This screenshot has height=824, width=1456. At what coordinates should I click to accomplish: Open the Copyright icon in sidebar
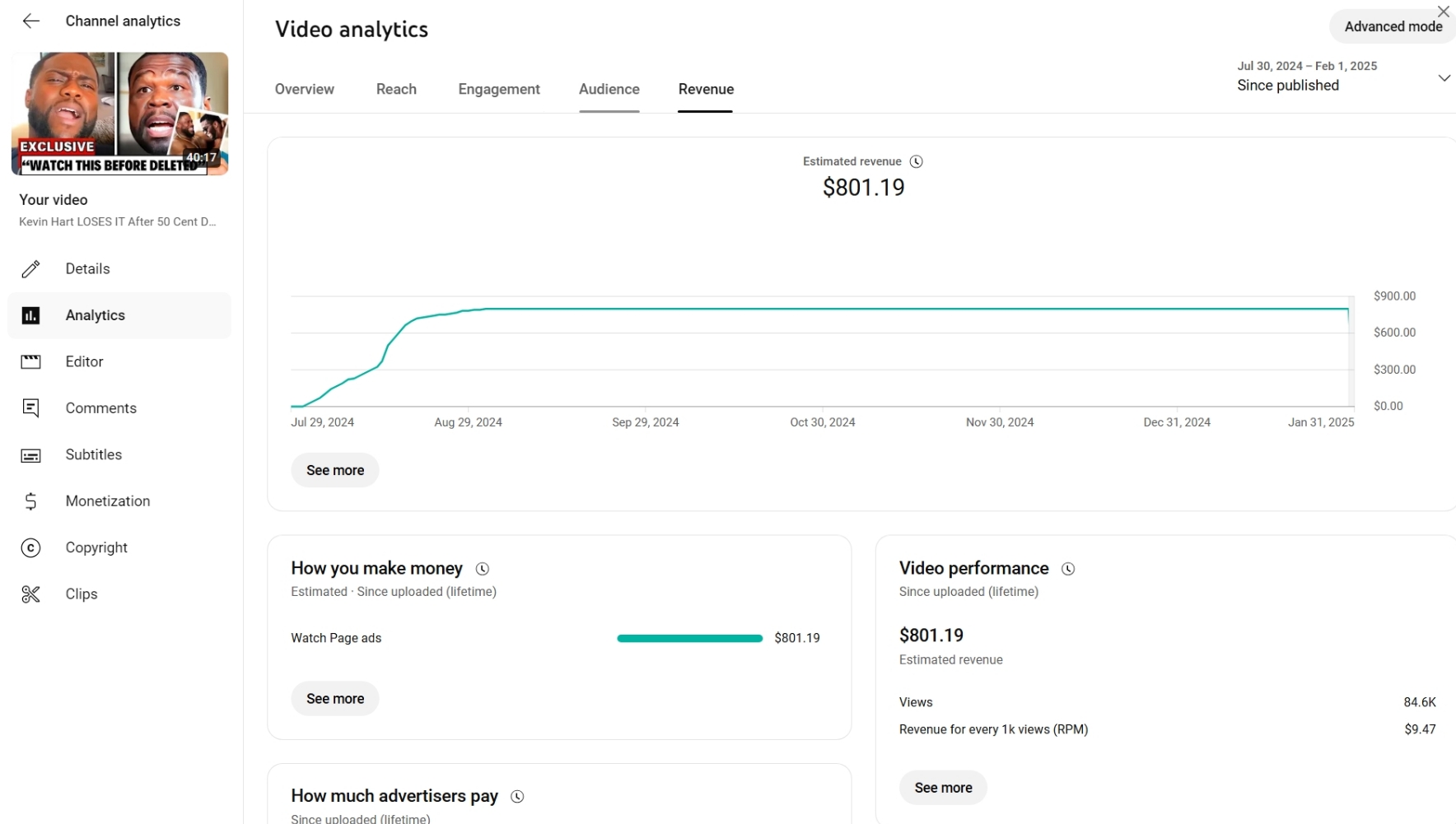tap(30, 548)
